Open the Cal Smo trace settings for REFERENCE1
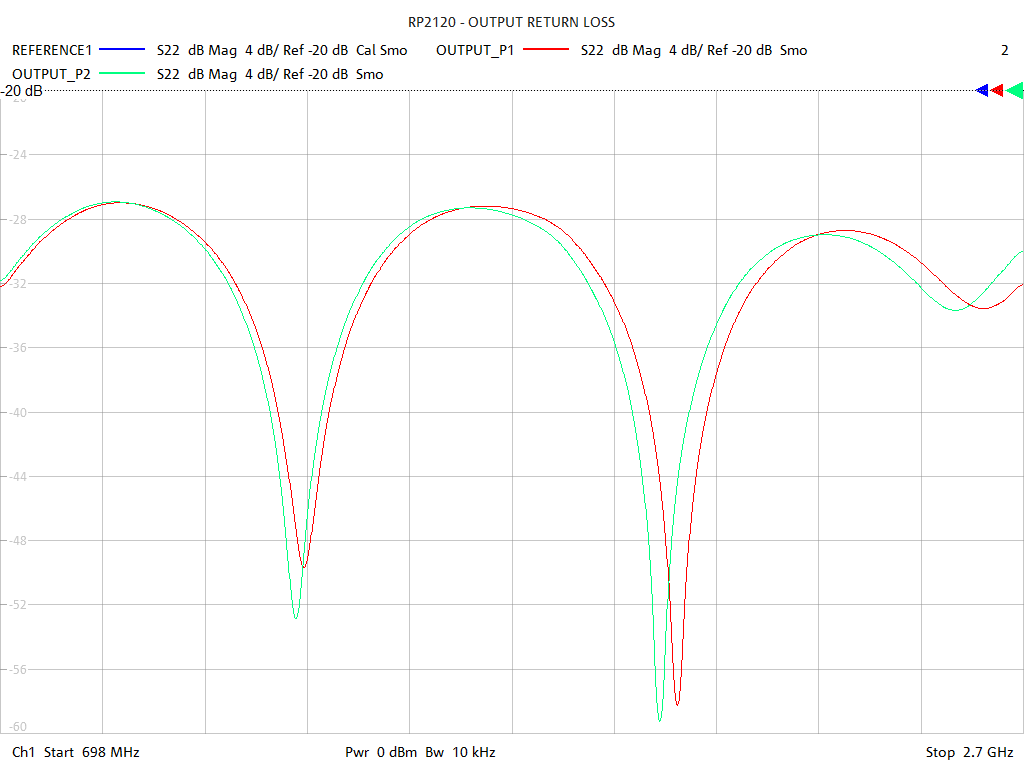 (x=383, y=50)
